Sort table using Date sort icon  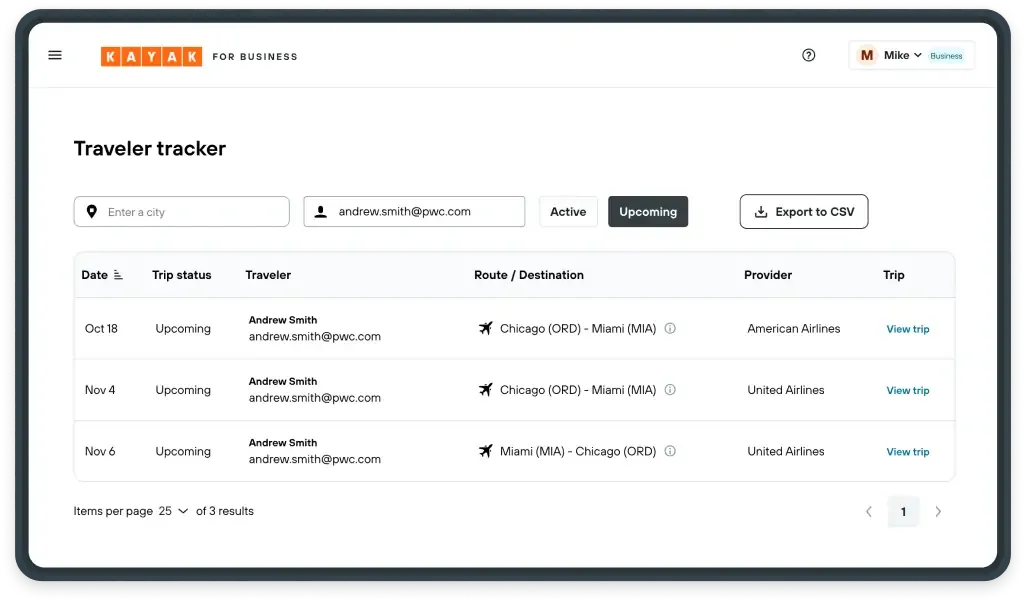coord(118,275)
